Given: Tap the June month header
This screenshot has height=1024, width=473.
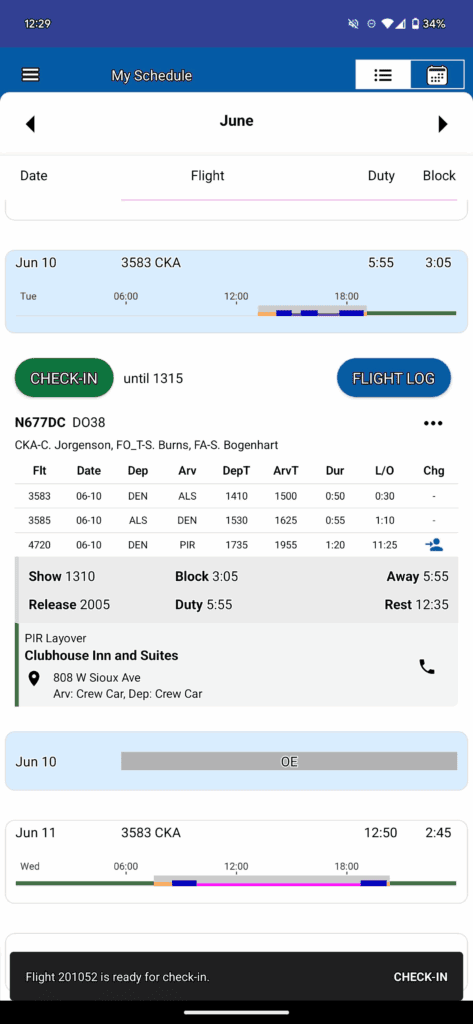Looking at the screenshot, I should tap(236, 121).
